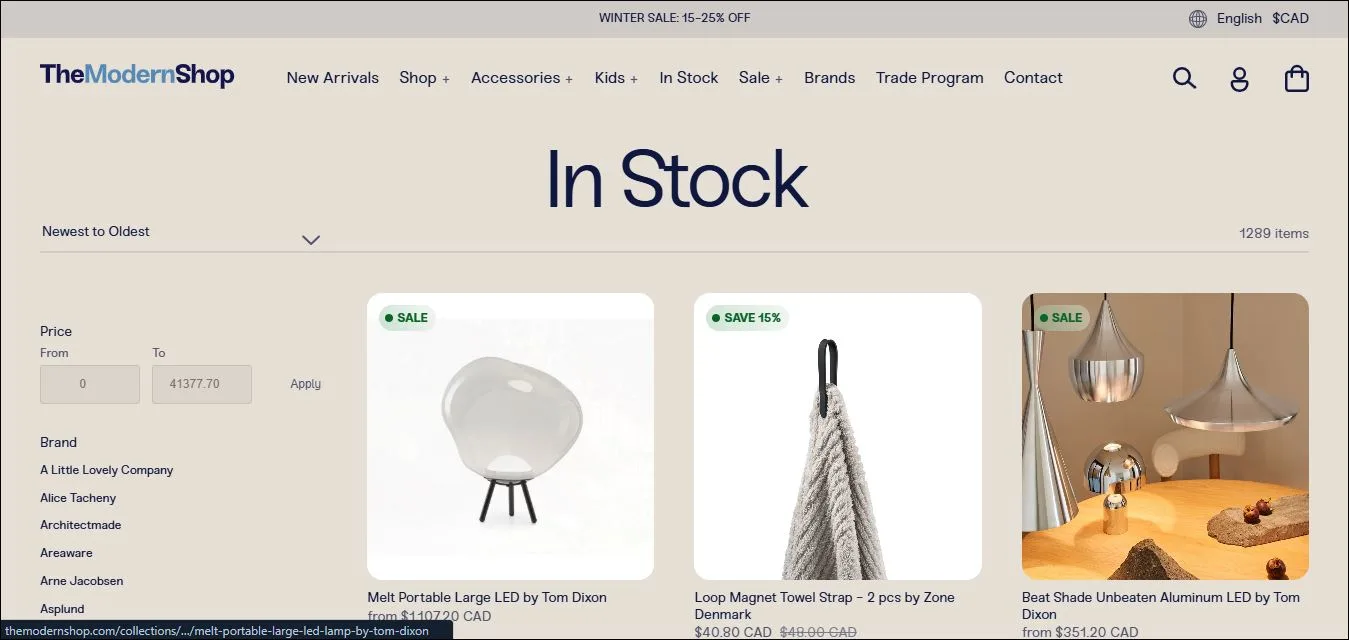Open the Trade Program page

(930, 78)
